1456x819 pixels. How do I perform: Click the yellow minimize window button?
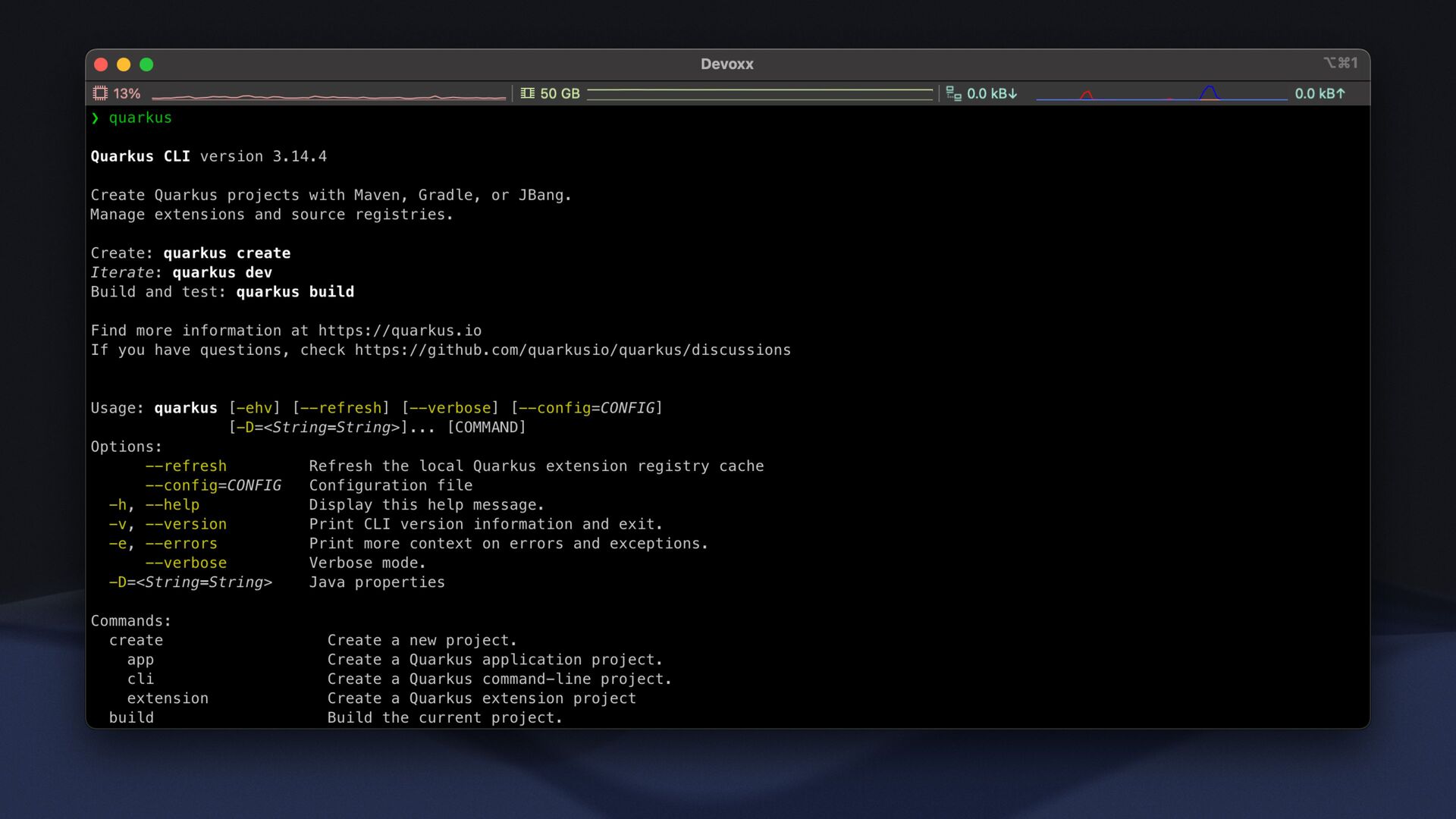tap(124, 64)
